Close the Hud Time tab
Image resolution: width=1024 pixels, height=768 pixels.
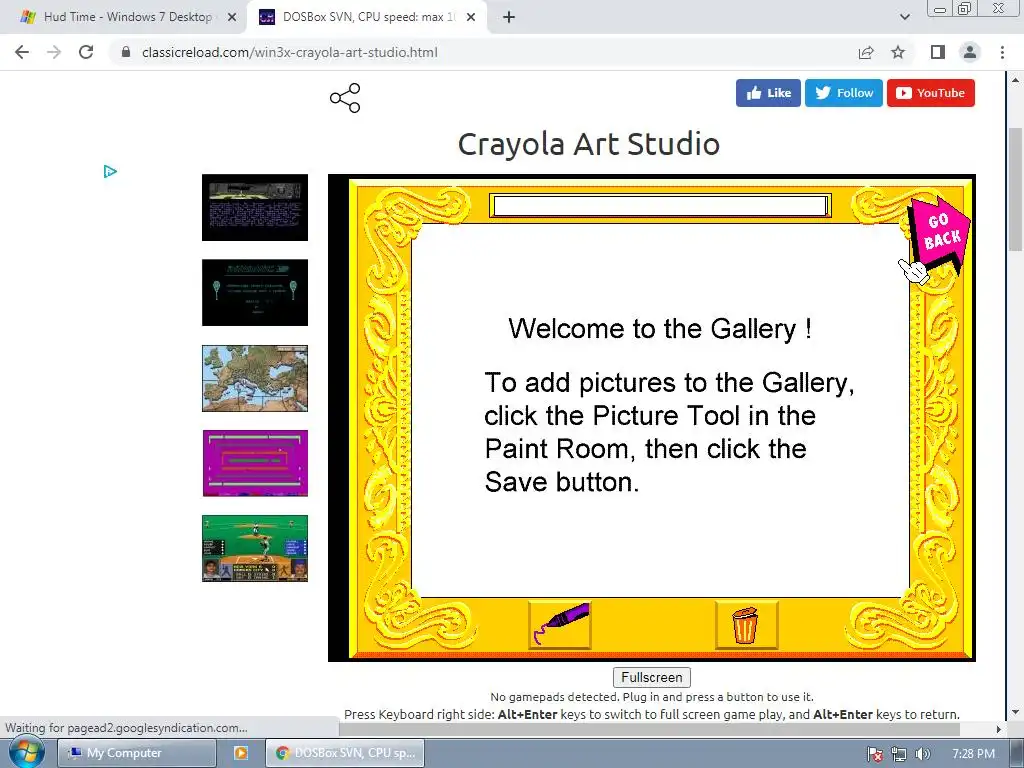point(232,18)
